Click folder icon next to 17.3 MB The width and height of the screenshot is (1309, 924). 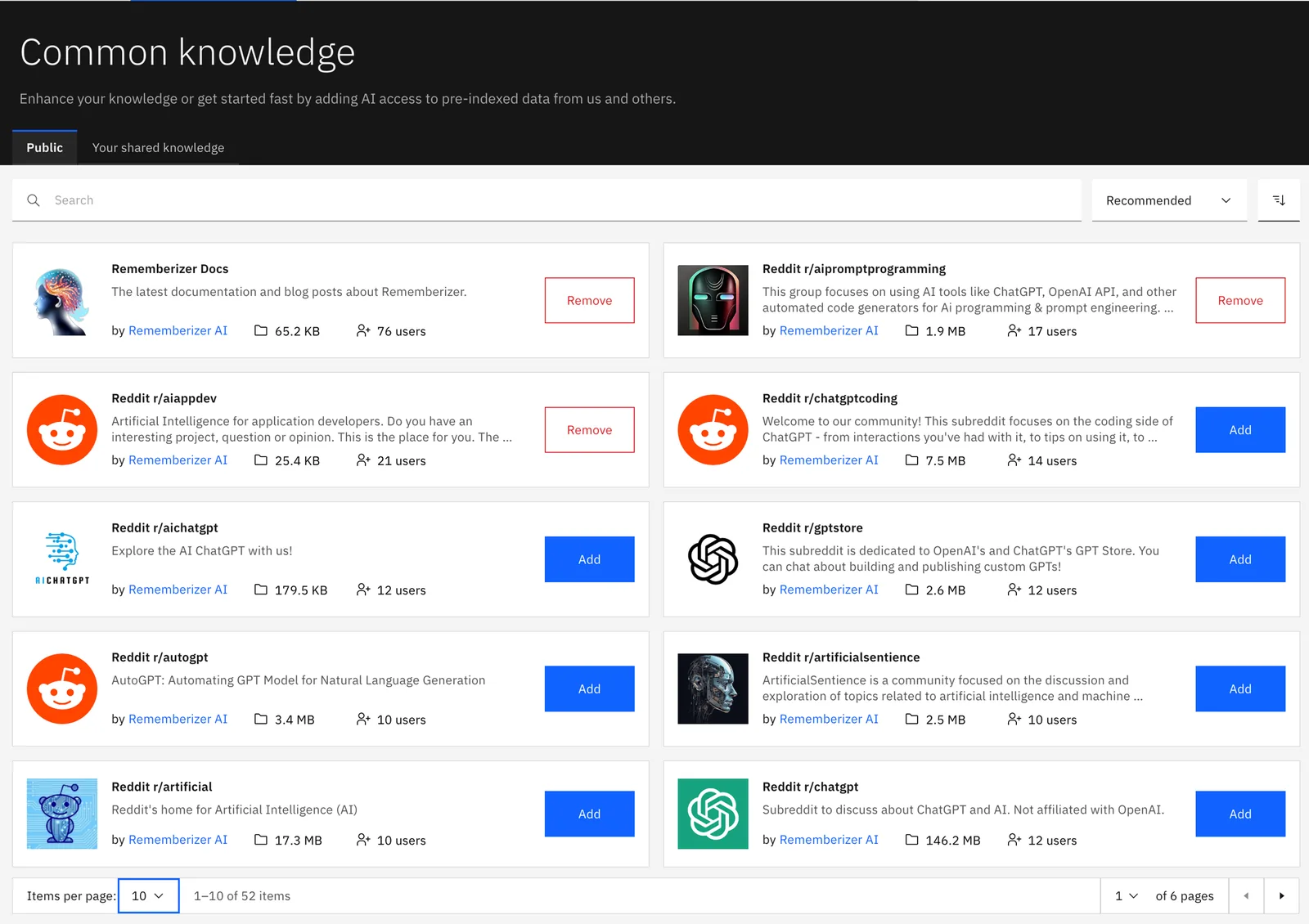point(261,840)
